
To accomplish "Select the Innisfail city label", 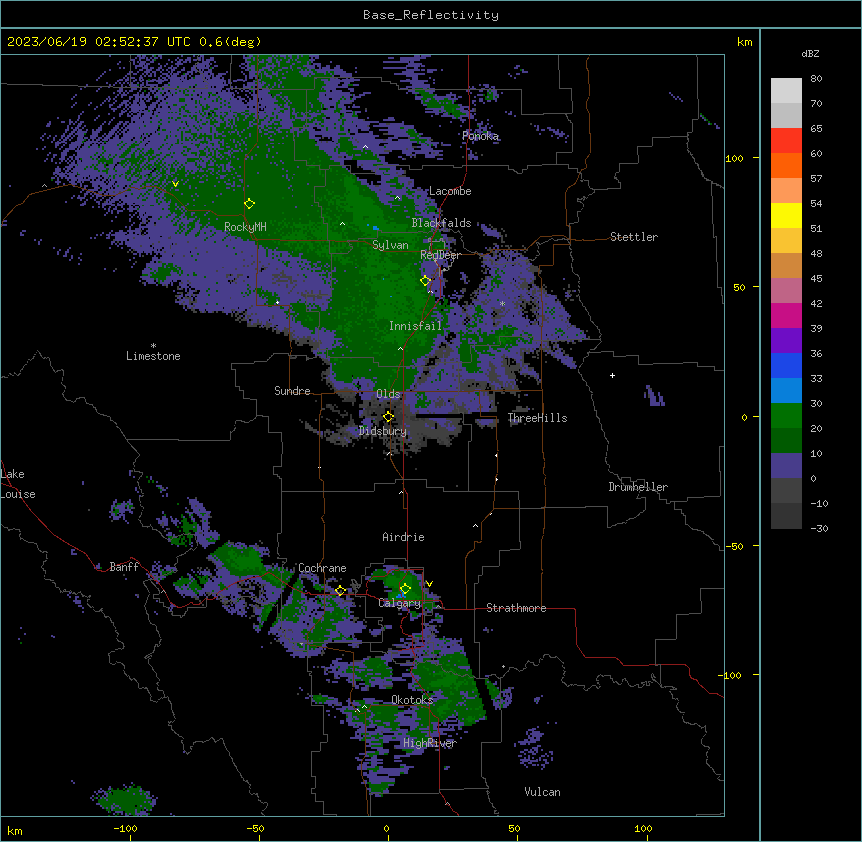I will click(415, 326).
